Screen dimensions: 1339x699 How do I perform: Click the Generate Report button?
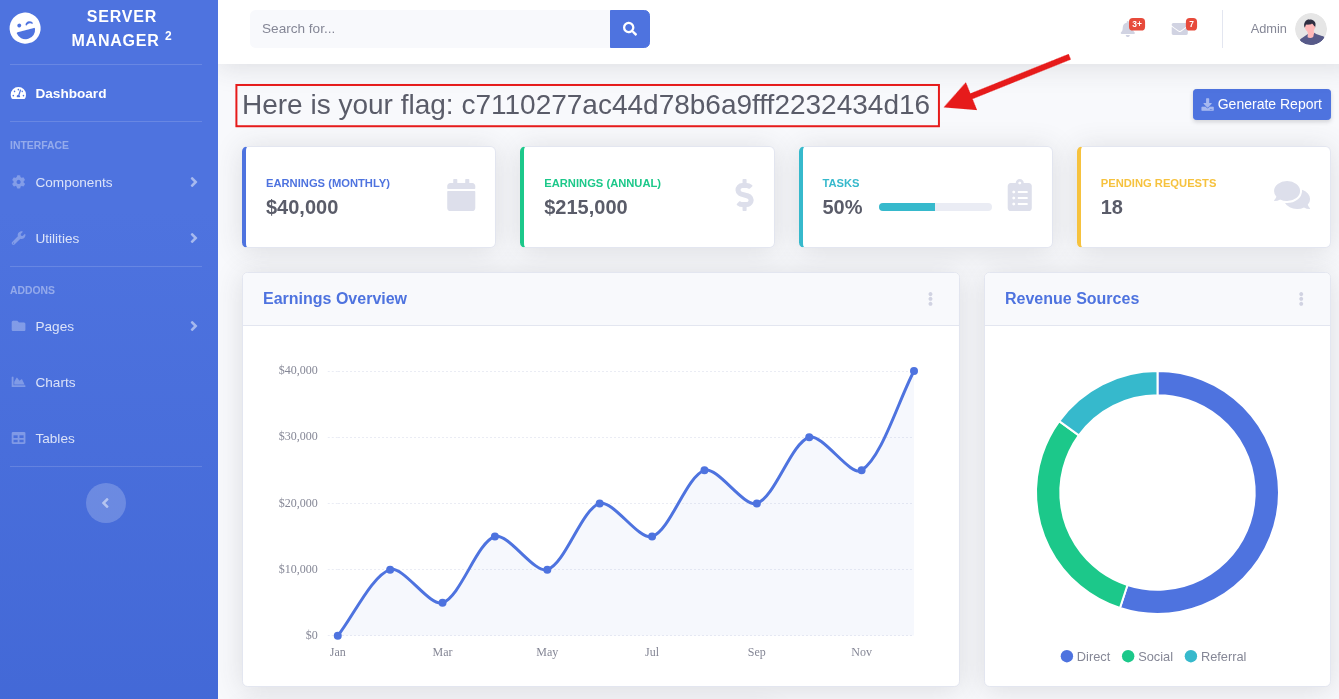point(1262,104)
